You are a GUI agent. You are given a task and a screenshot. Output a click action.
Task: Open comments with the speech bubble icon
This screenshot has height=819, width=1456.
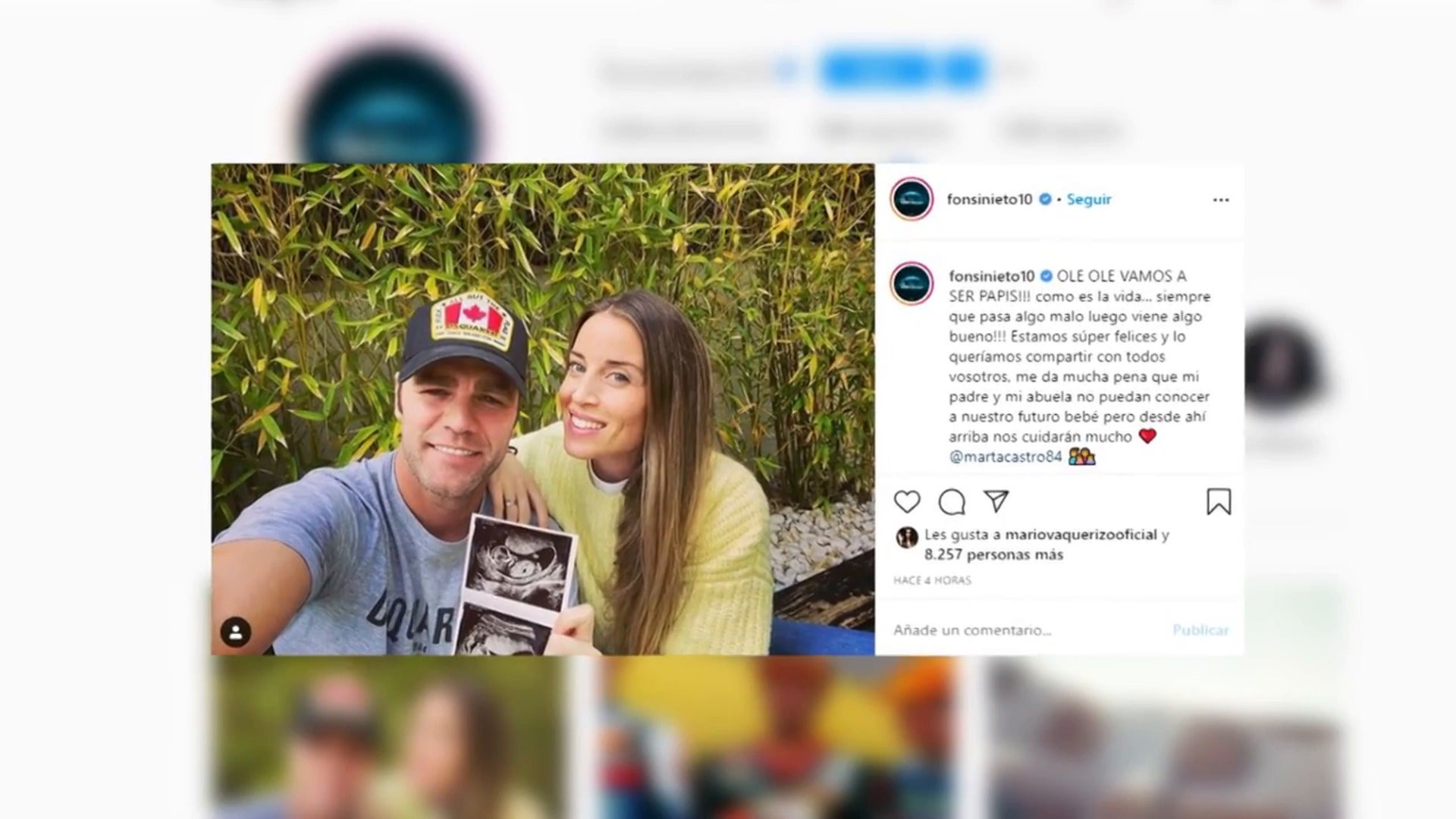click(952, 502)
